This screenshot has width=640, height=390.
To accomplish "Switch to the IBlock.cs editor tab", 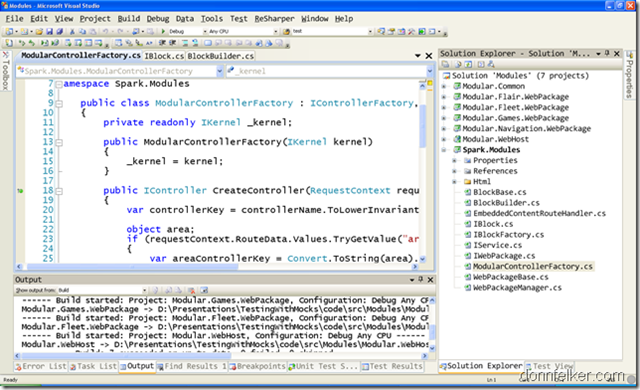I will tap(164, 56).
